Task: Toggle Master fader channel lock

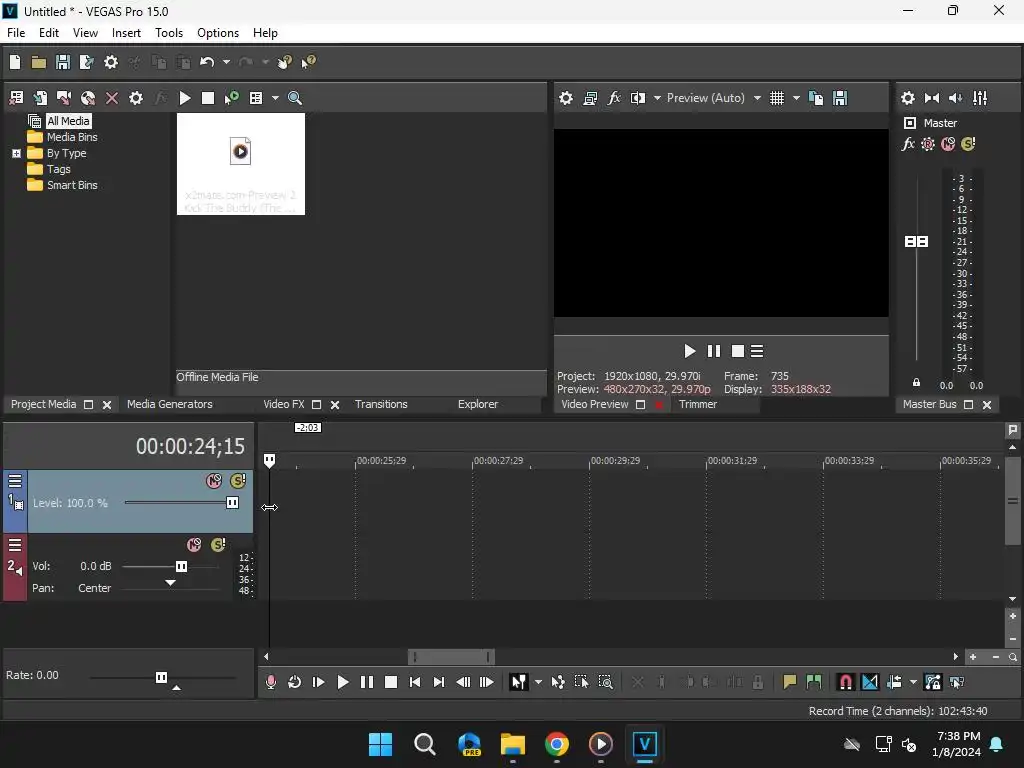Action: [916, 383]
